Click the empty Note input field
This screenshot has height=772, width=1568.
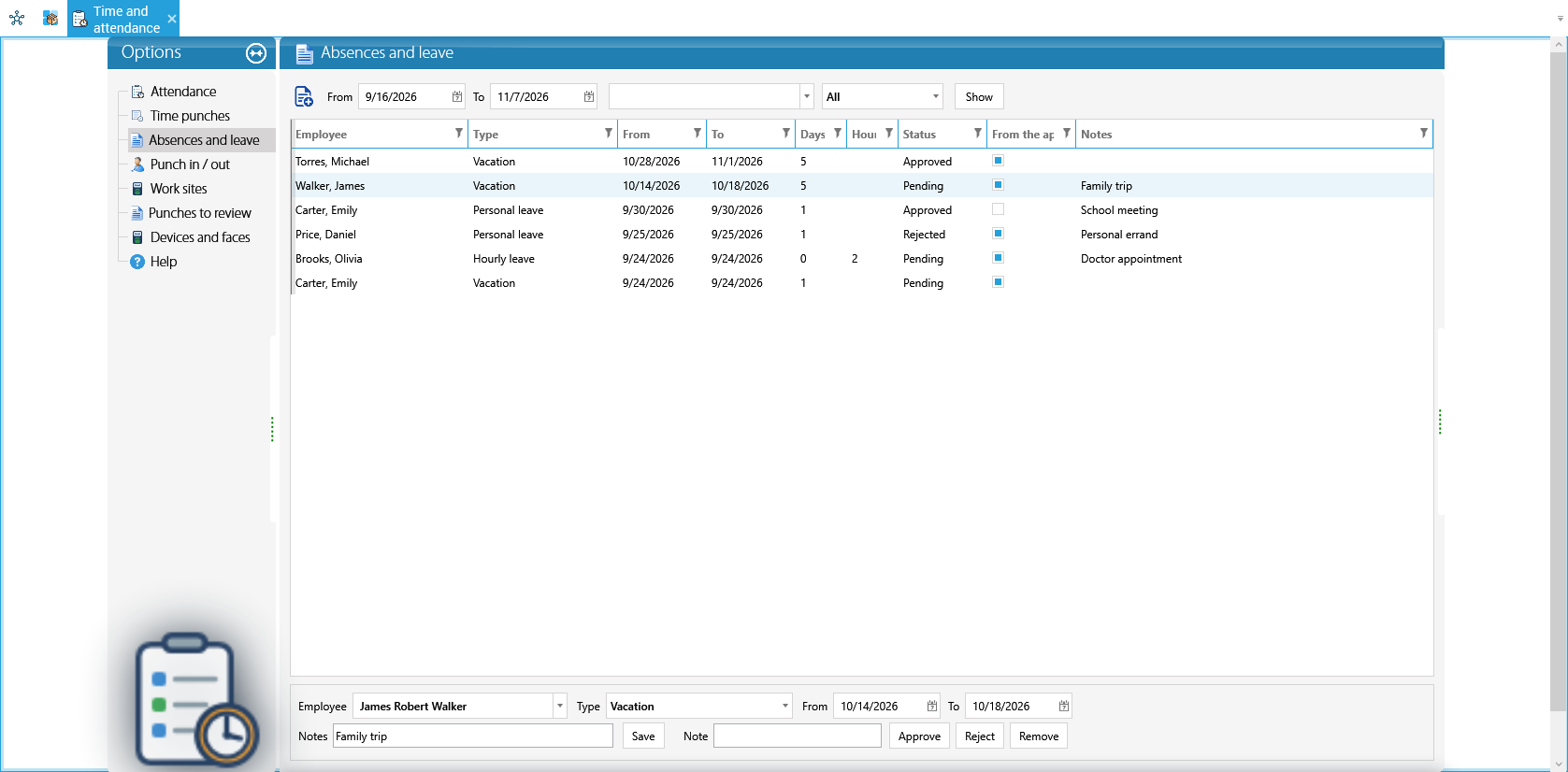798,736
